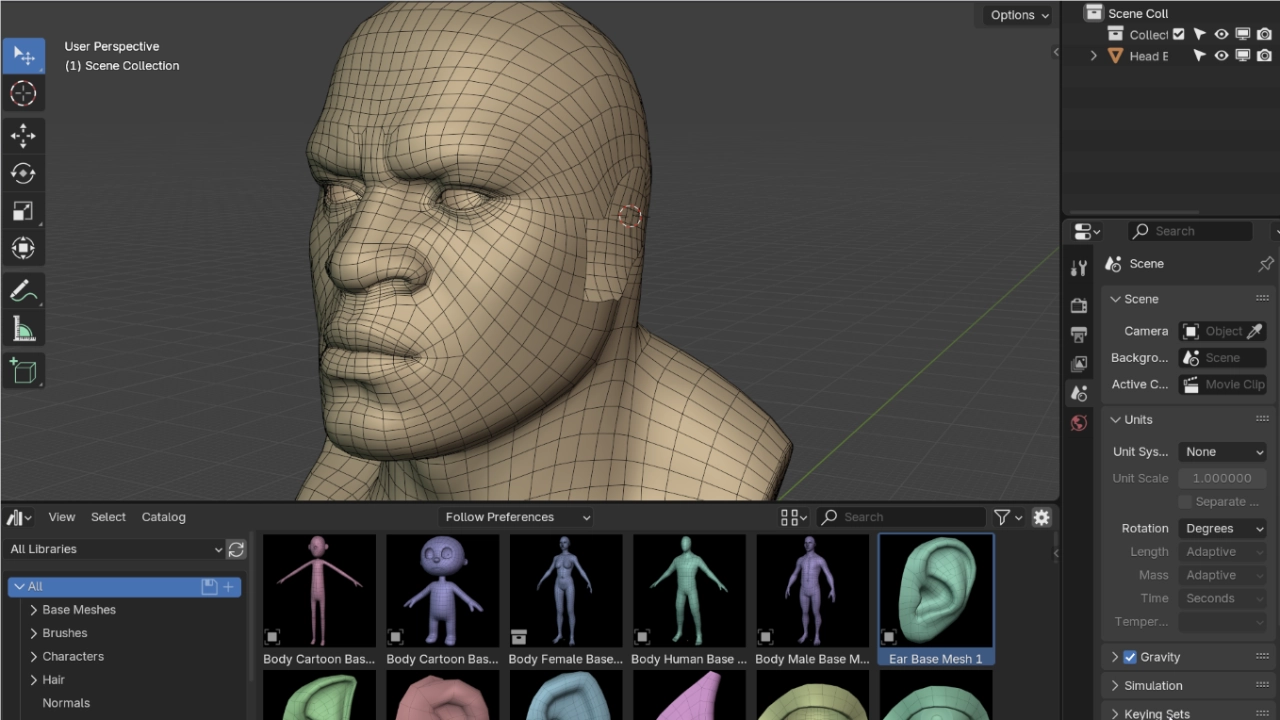
Task: Collapse the Units panel
Action: [1116, 420]
